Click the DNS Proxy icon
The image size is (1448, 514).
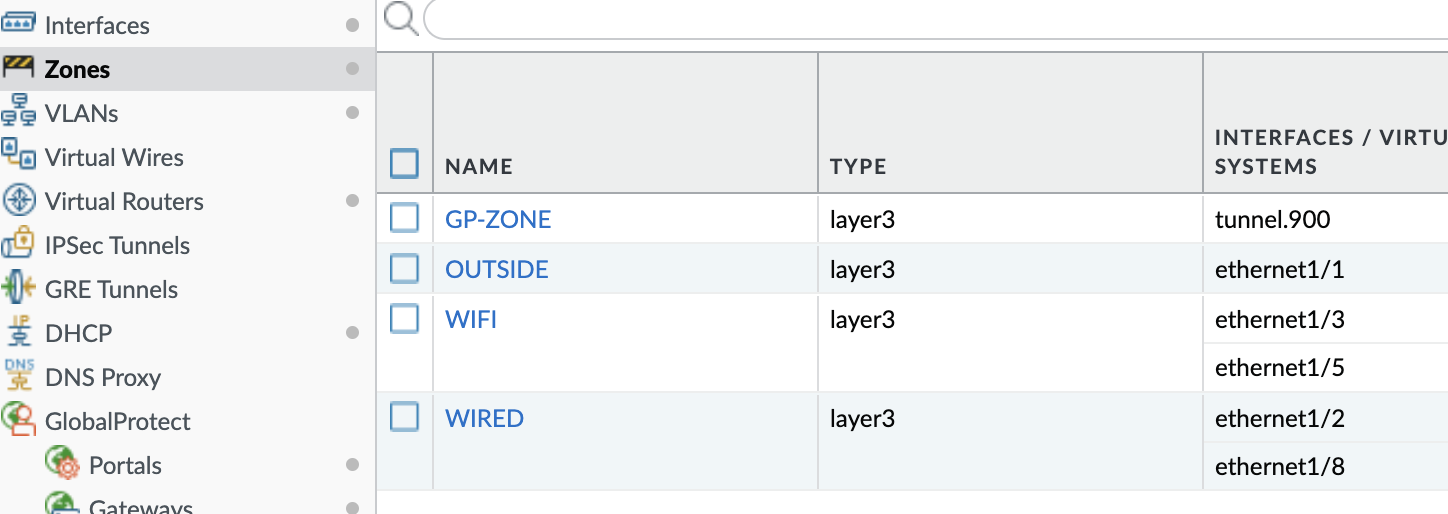19,376
